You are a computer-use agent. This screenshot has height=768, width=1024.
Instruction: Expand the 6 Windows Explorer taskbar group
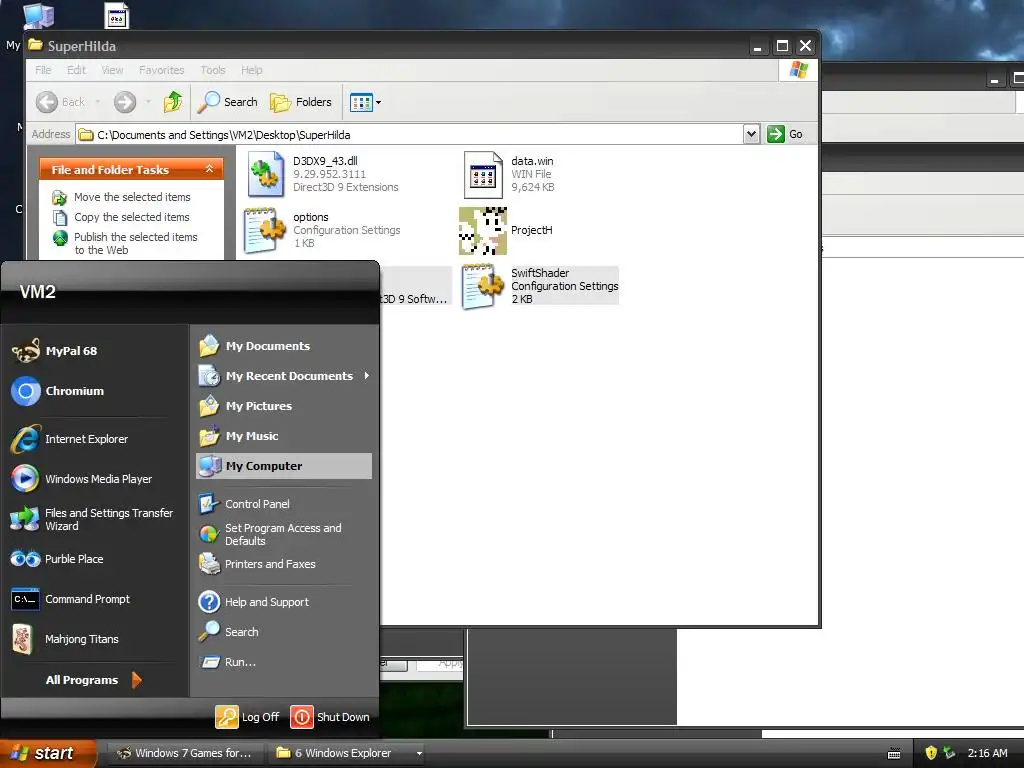point(419,753)
